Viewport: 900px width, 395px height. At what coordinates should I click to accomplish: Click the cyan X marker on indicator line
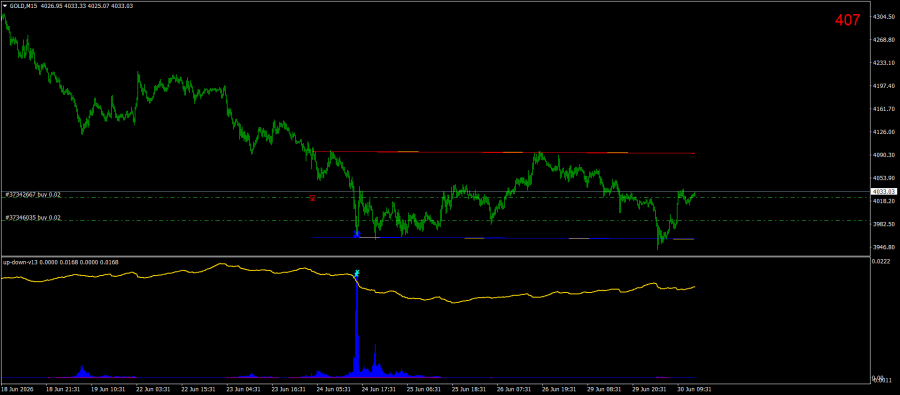point(356,273)
